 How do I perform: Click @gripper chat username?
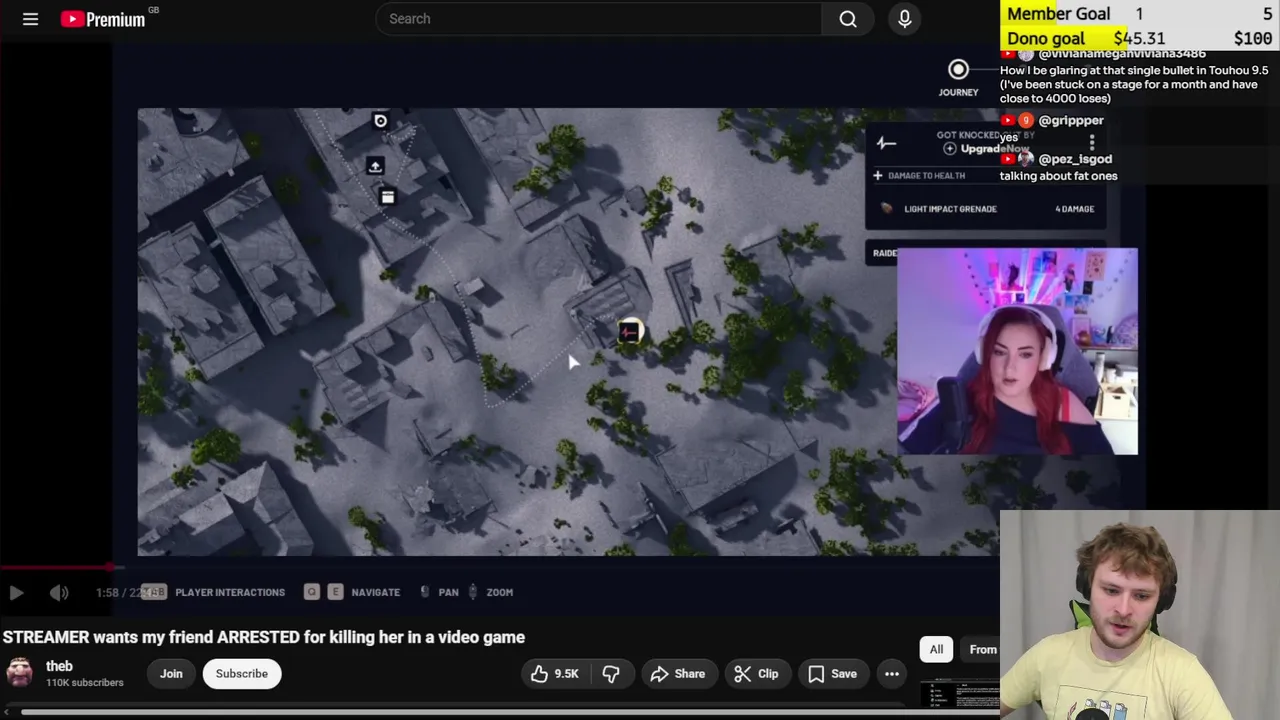coord(1071,121)
